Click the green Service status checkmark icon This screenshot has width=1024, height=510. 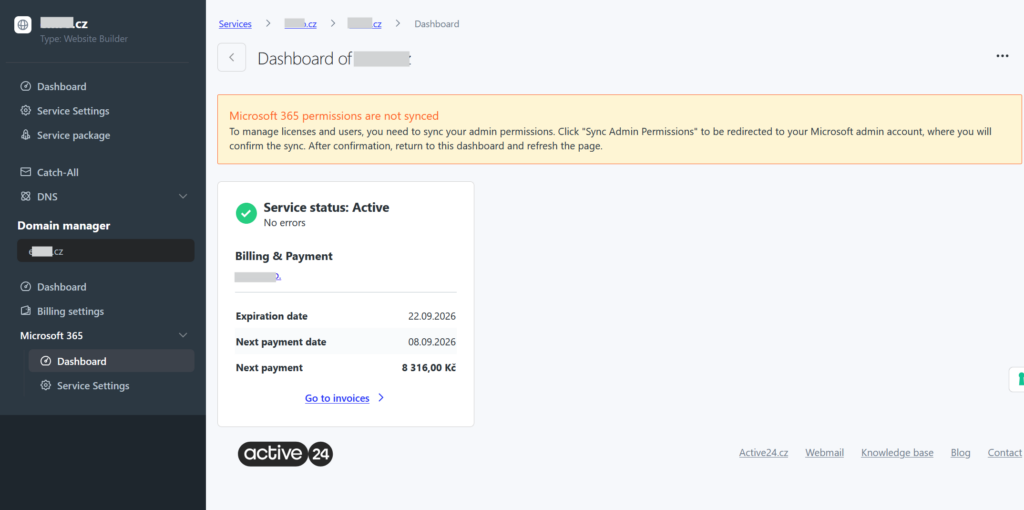(x=246, y=213)
